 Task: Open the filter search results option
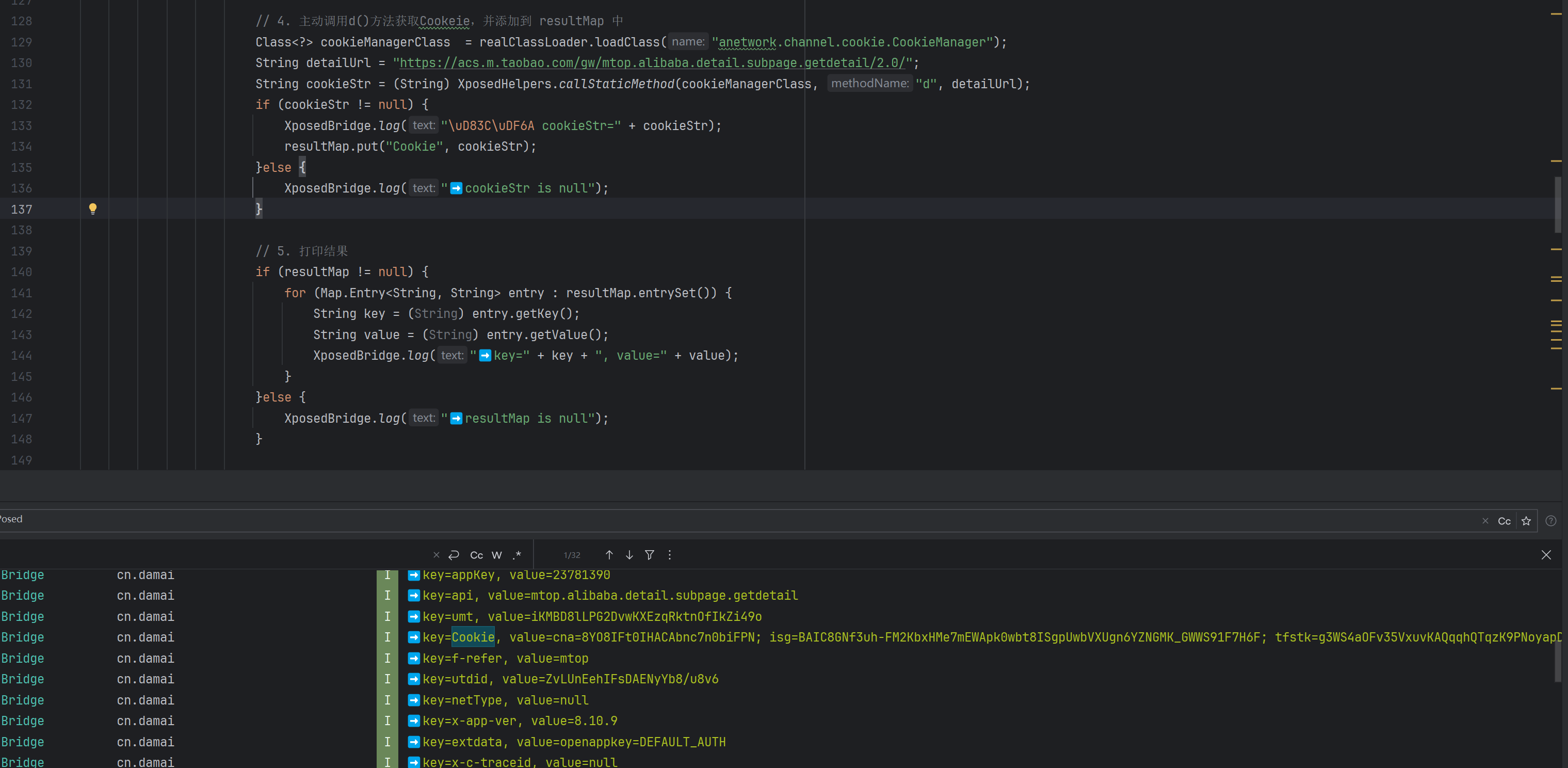coord(650,555)
